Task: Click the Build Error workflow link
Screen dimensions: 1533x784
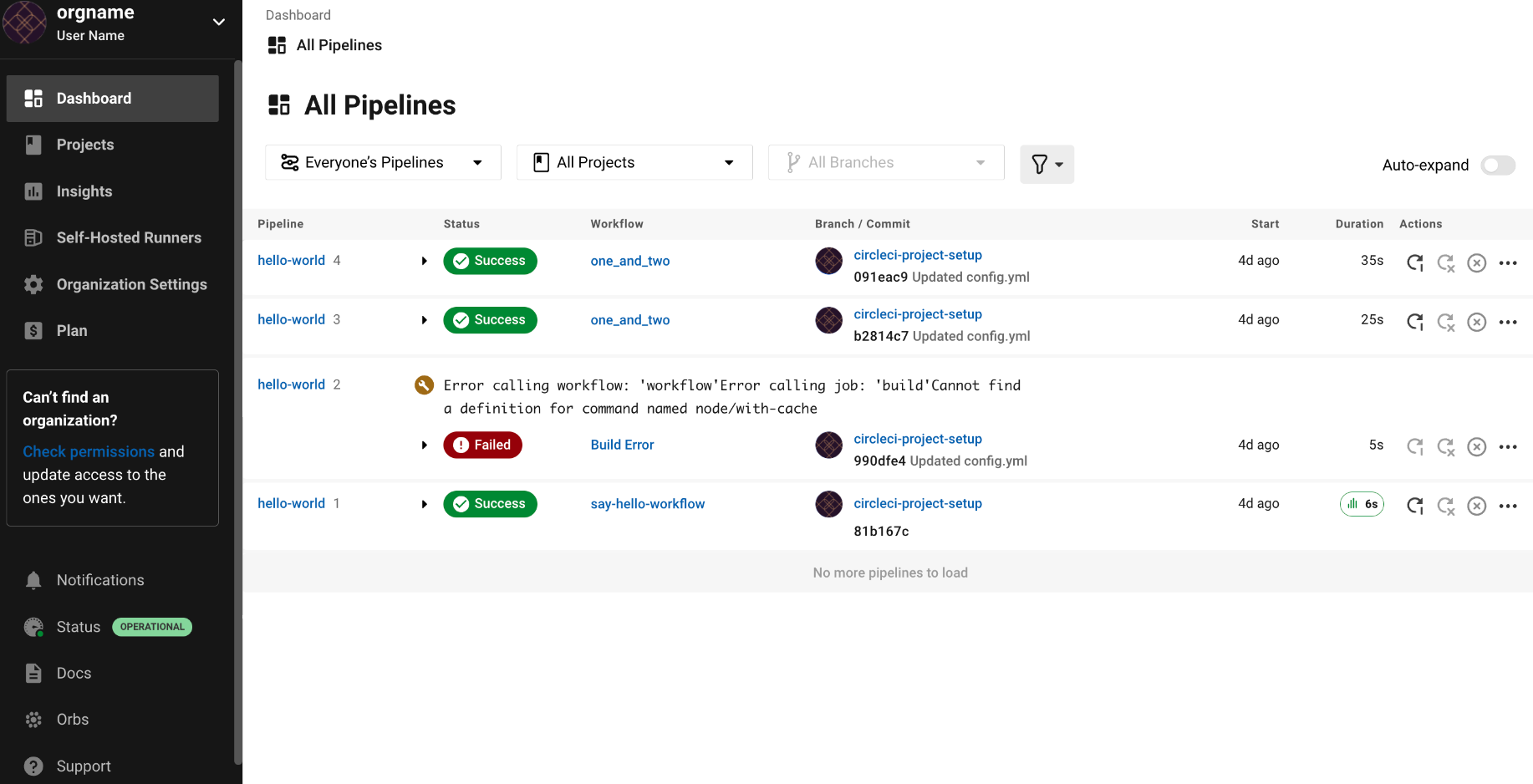Action: [x=622, y=445]
